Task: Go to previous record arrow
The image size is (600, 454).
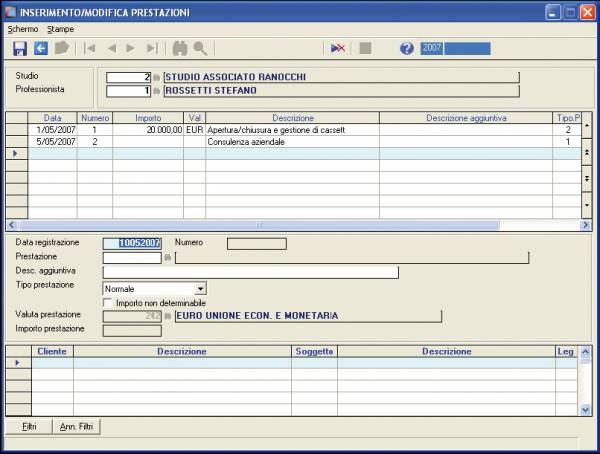Action: (112, 48)
